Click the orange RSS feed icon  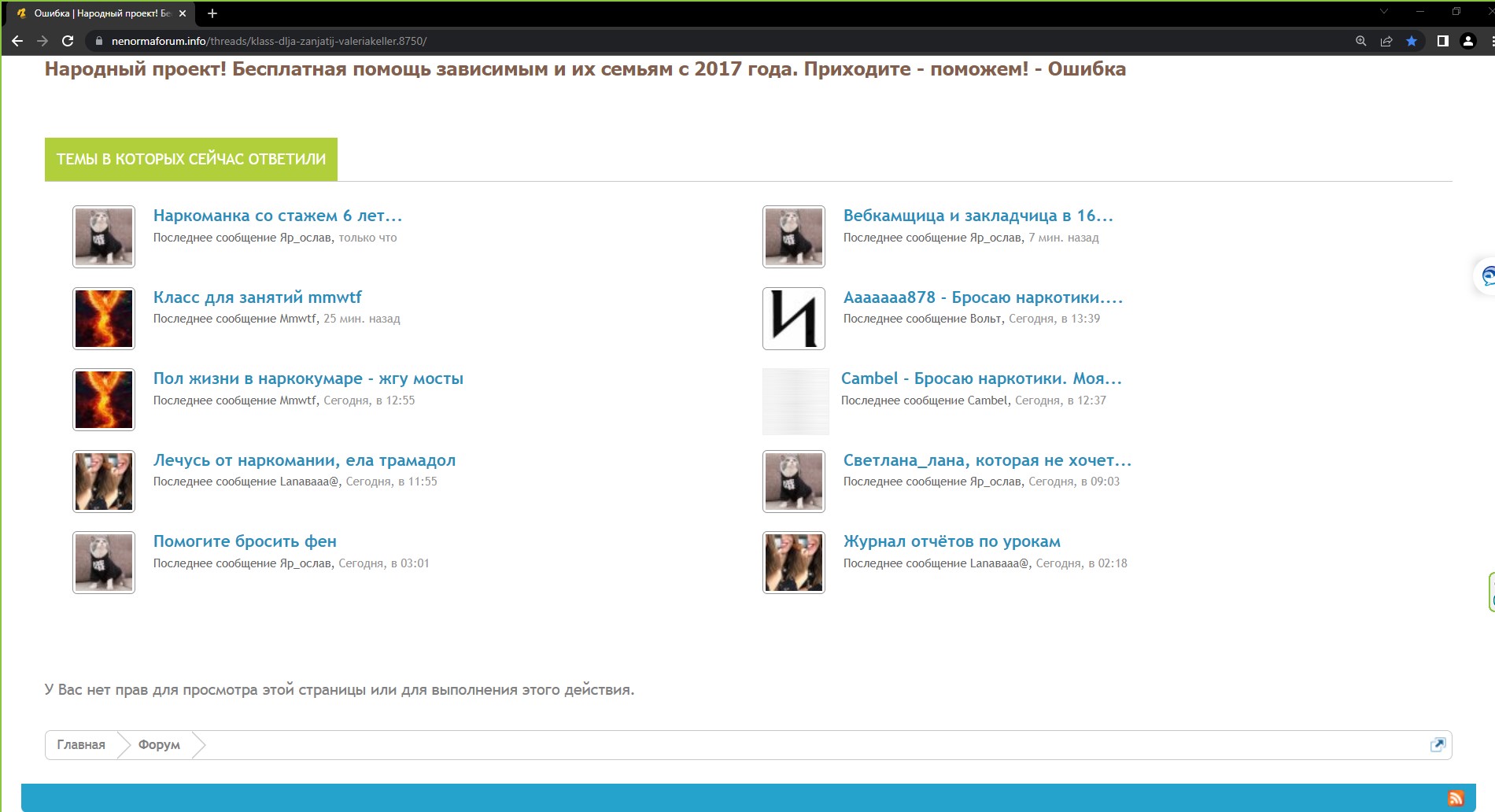pos(1456,798)
